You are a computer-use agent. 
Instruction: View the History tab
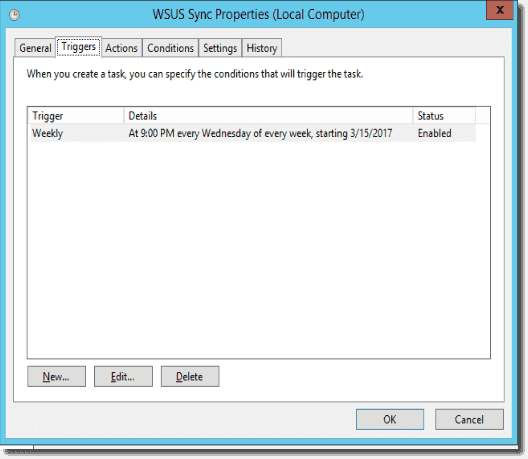(262, 48)
